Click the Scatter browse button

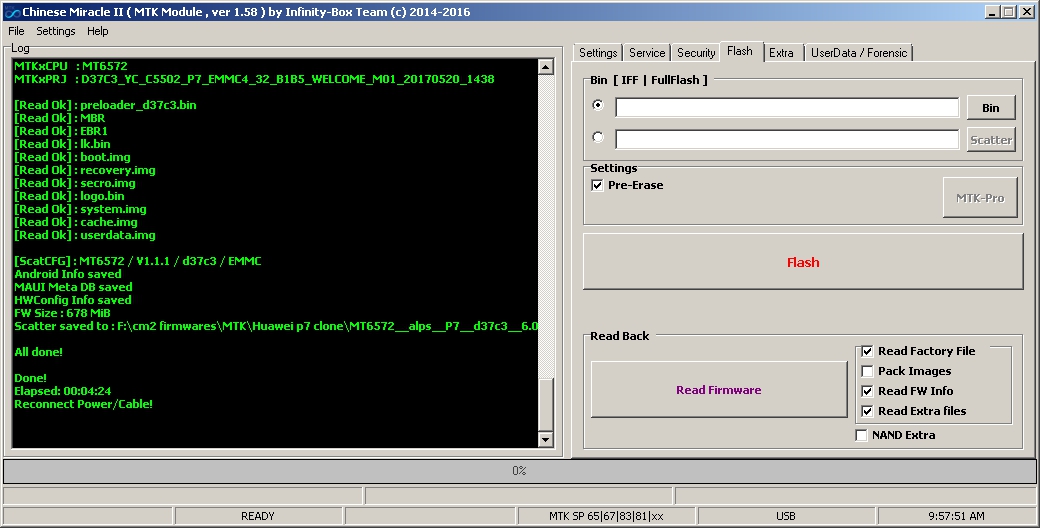pyautogui.click(x=991, y=139)
